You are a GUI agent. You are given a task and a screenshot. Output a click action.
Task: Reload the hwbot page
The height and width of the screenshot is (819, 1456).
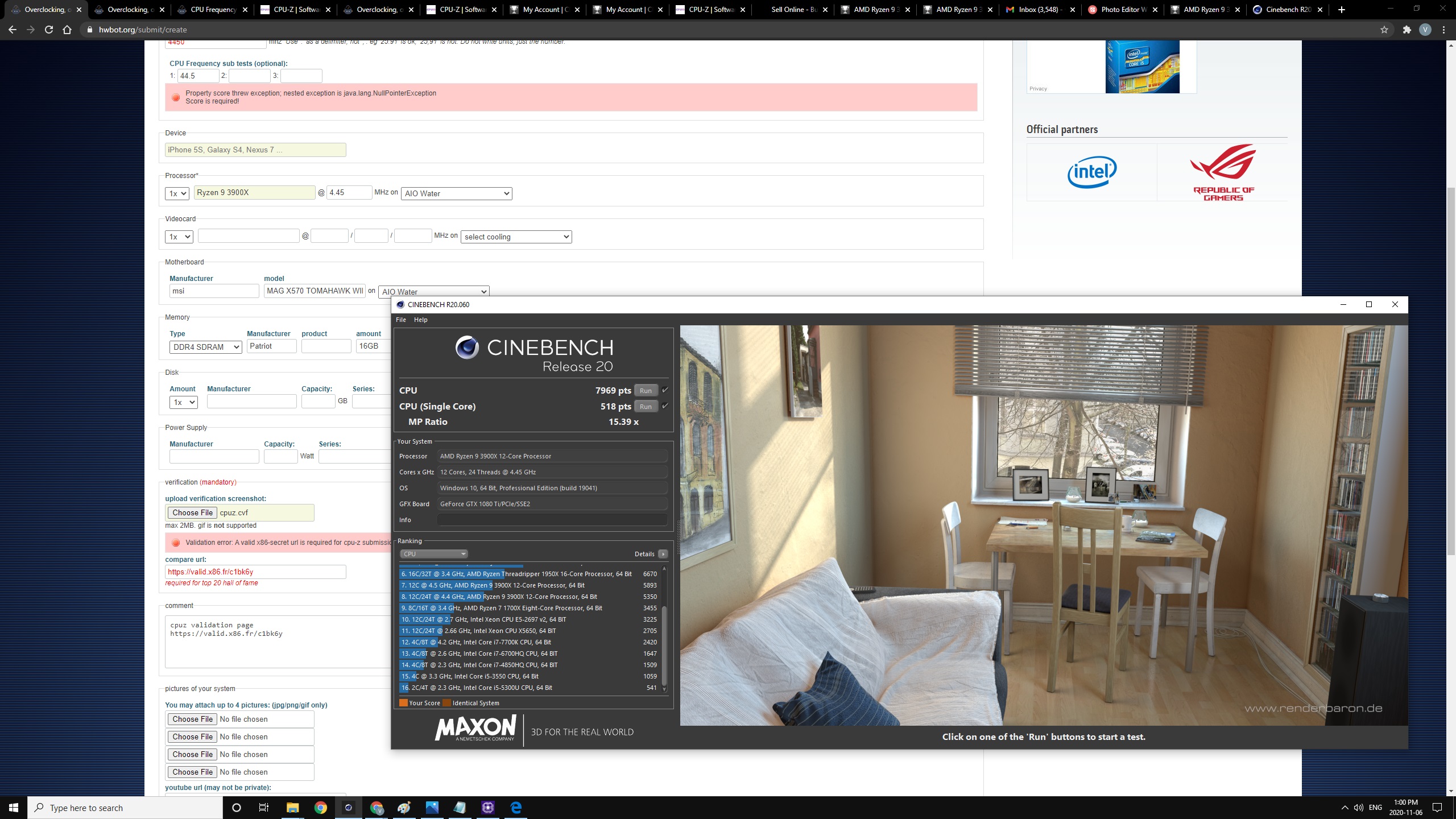pos(49,30)
